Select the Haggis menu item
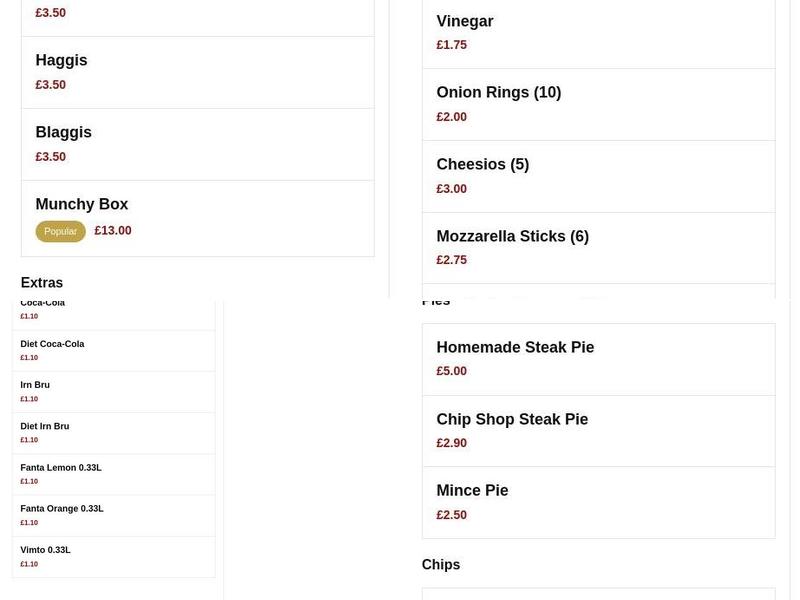800x600 pixels. (61, 60)
